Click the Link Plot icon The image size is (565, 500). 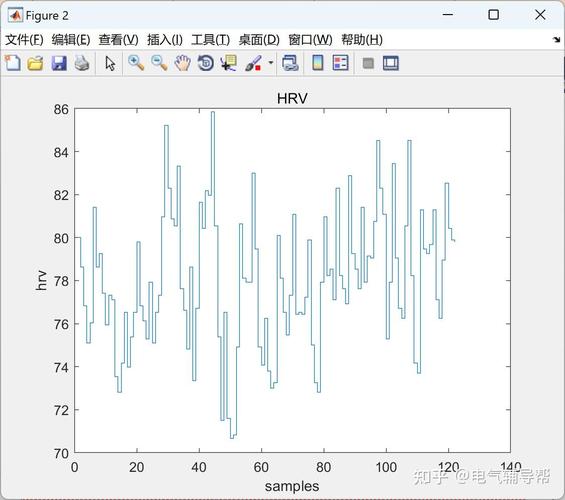[290, 63]
